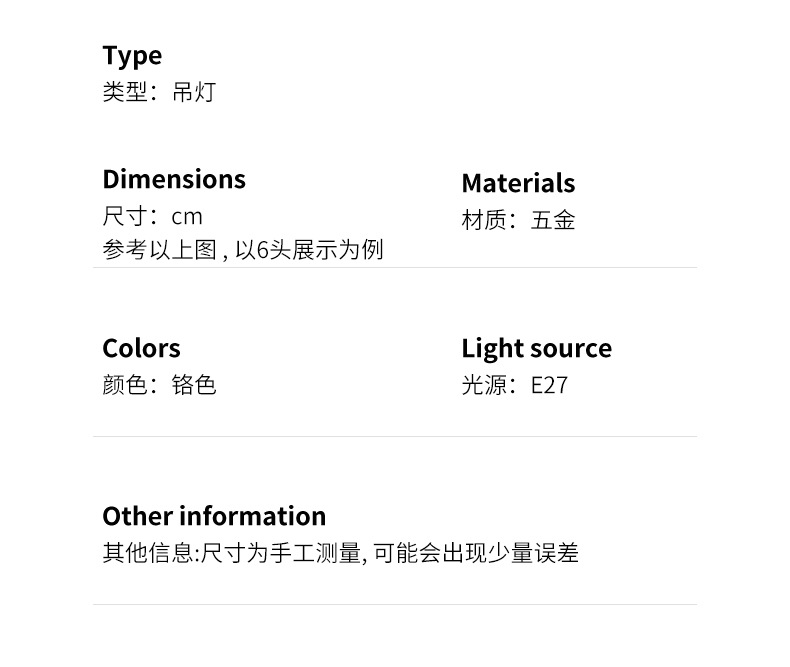Click the 铬色 color value
Image resolution: width=790 pixels, height=667 pixels.
(194, 385)
